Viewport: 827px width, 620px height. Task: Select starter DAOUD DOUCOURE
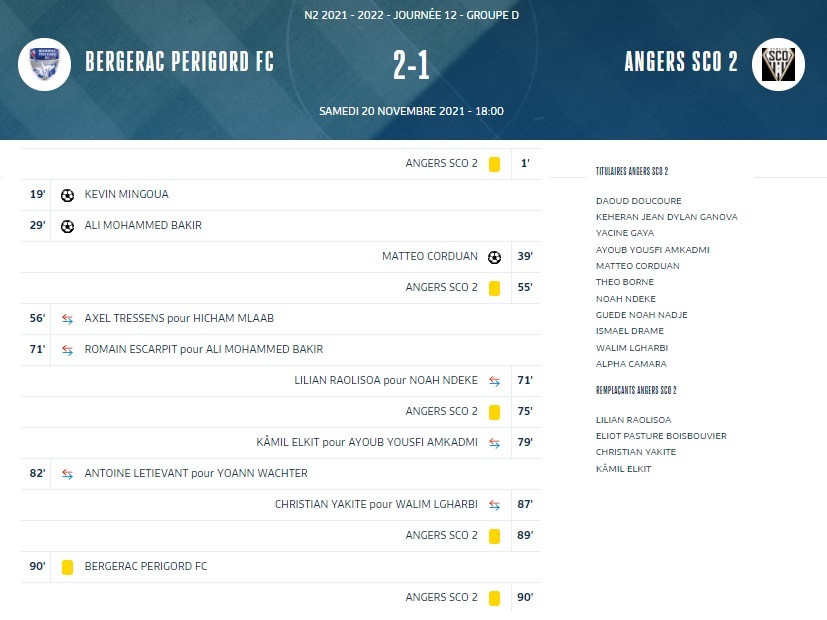point(639,201)
